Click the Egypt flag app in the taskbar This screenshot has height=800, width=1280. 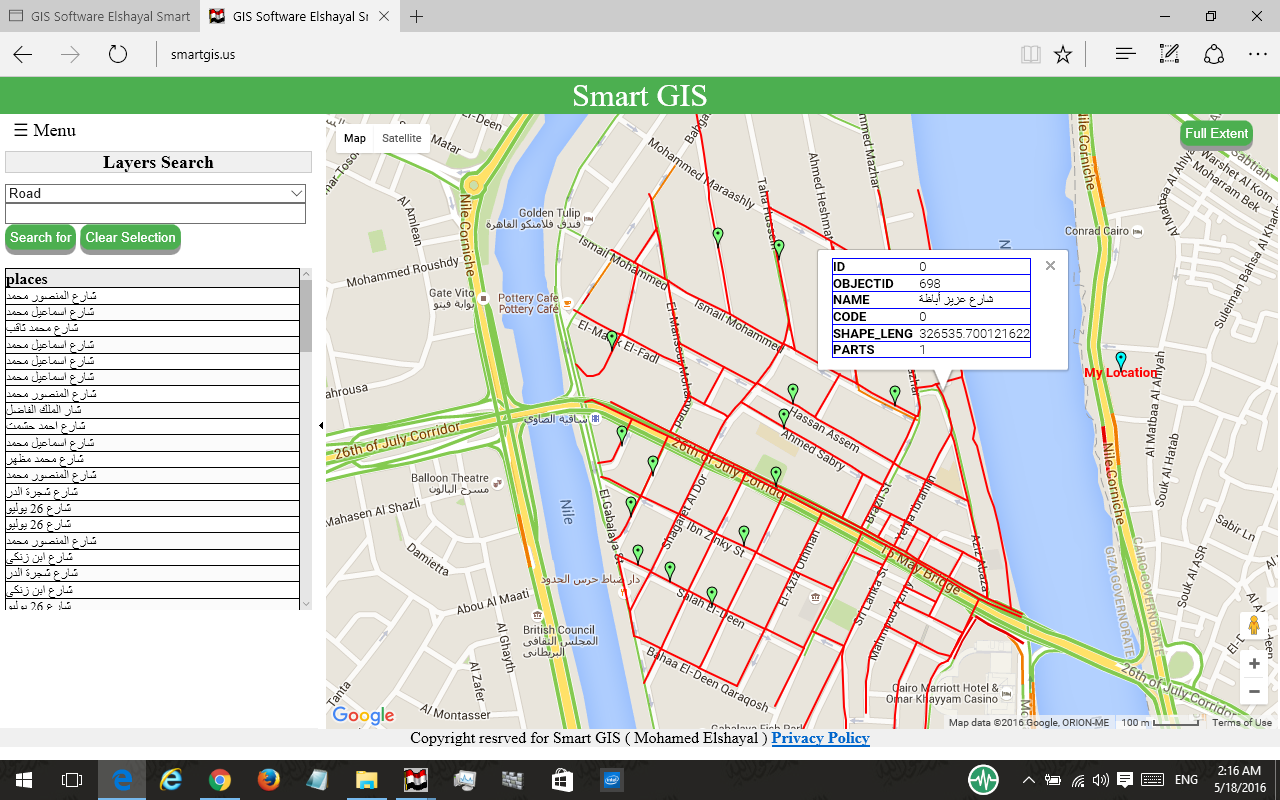pos(415,780)
